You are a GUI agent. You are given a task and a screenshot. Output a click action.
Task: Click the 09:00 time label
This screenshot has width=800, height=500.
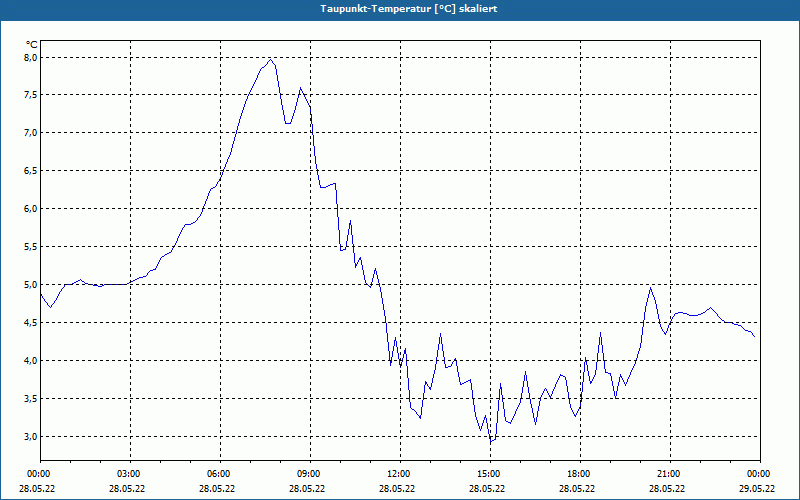click(x=310, y=474)
